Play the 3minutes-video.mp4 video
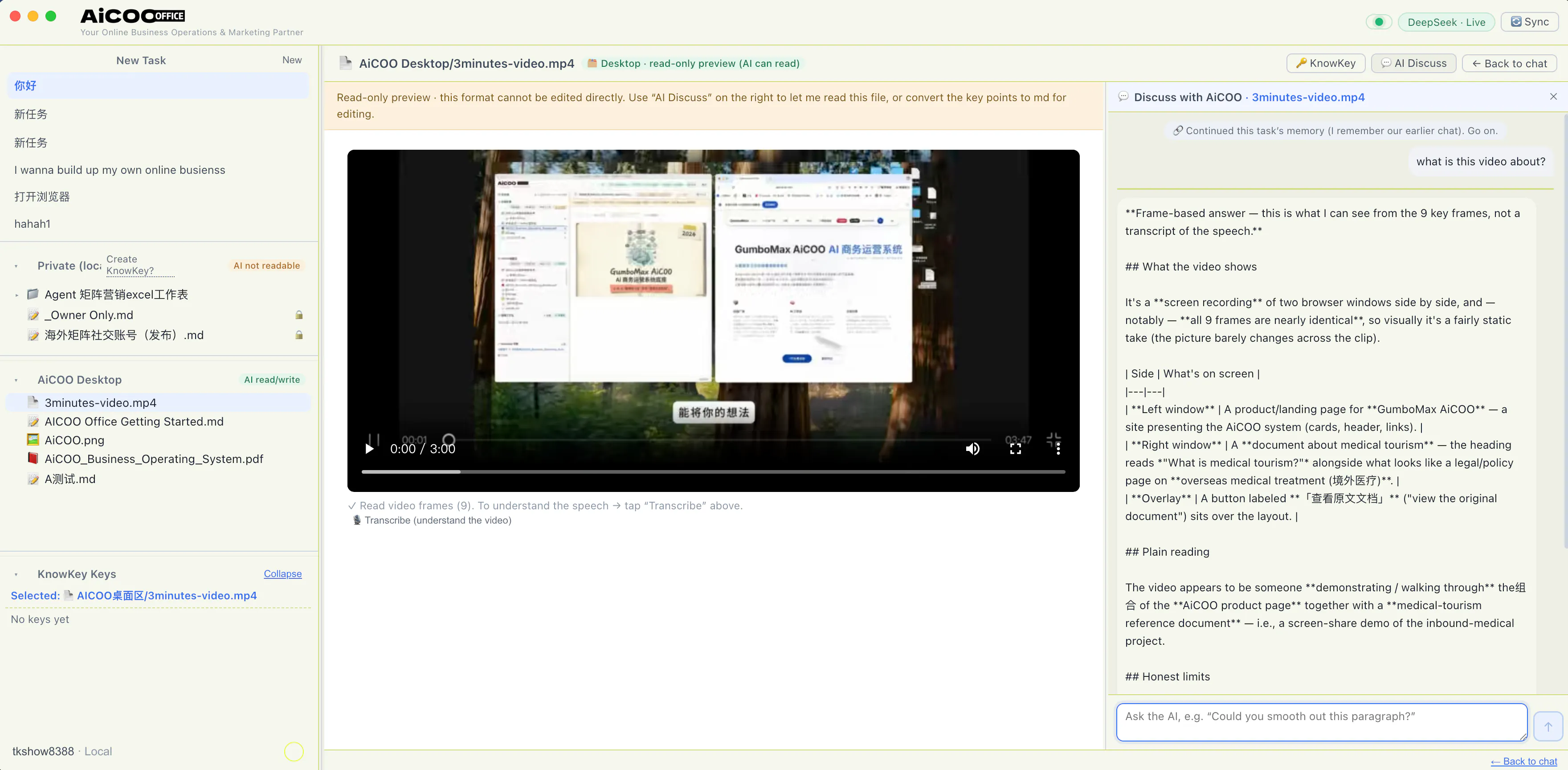 coord(369,449)
